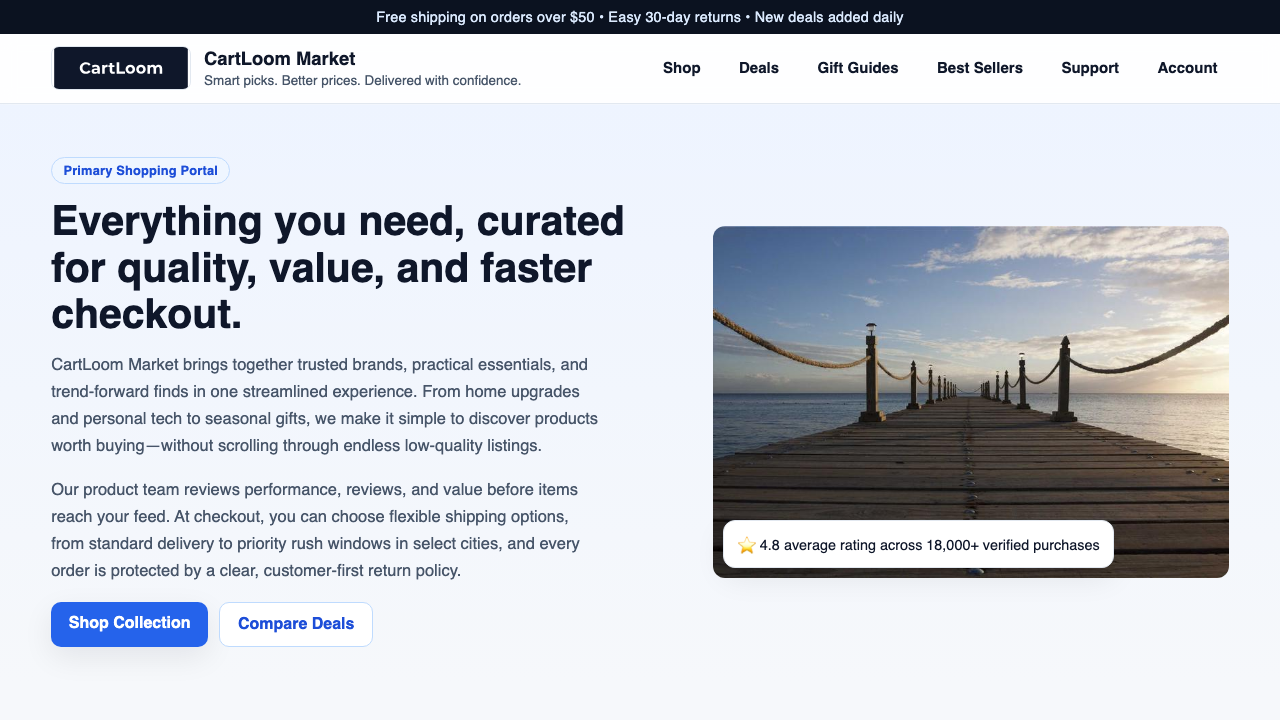The image size is (1280, 720).
Task: Click the main headline about curated quality
Action: coord(337,266)
